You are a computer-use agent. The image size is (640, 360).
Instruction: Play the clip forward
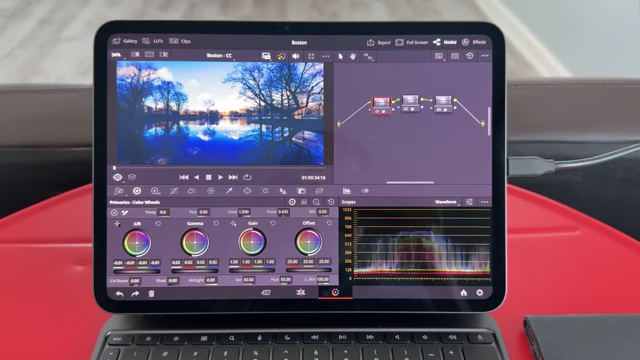220,177
